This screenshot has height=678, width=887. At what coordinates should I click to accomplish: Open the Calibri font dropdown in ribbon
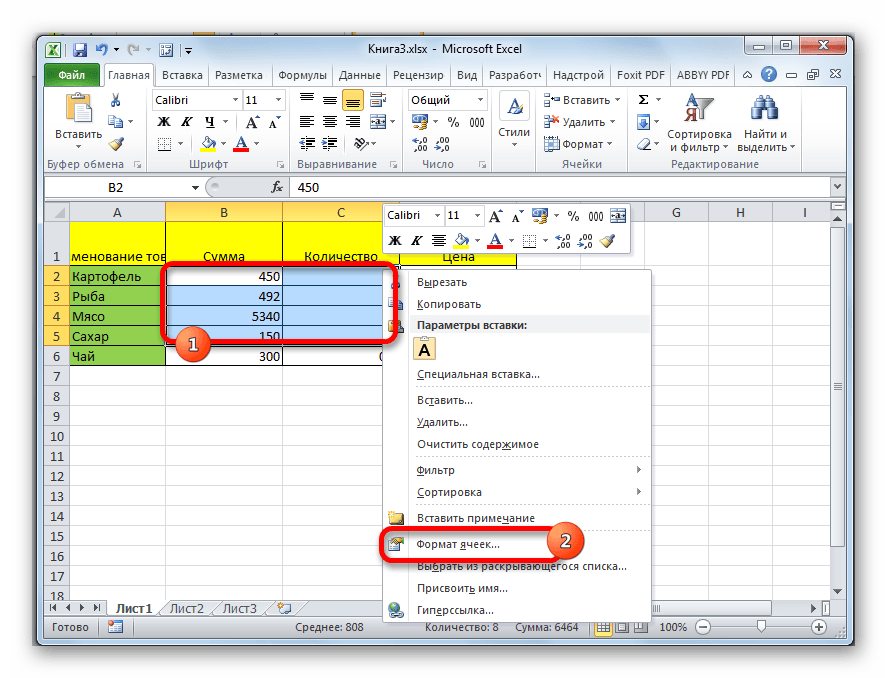click(x=236, y=100)
